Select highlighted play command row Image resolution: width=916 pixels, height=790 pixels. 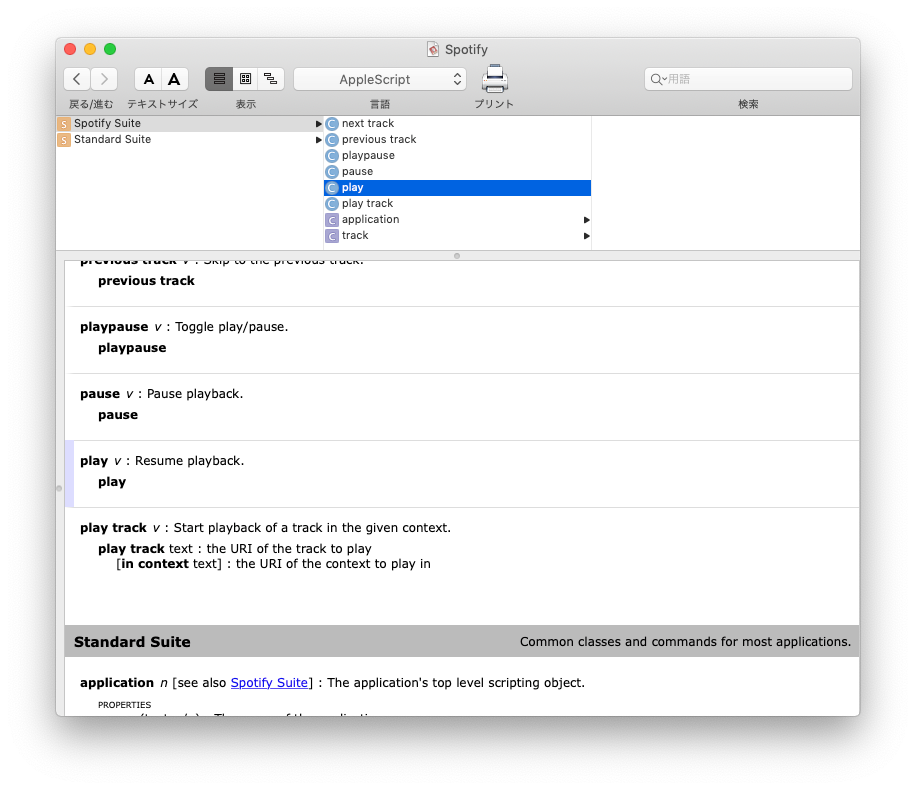click(457, 188)
